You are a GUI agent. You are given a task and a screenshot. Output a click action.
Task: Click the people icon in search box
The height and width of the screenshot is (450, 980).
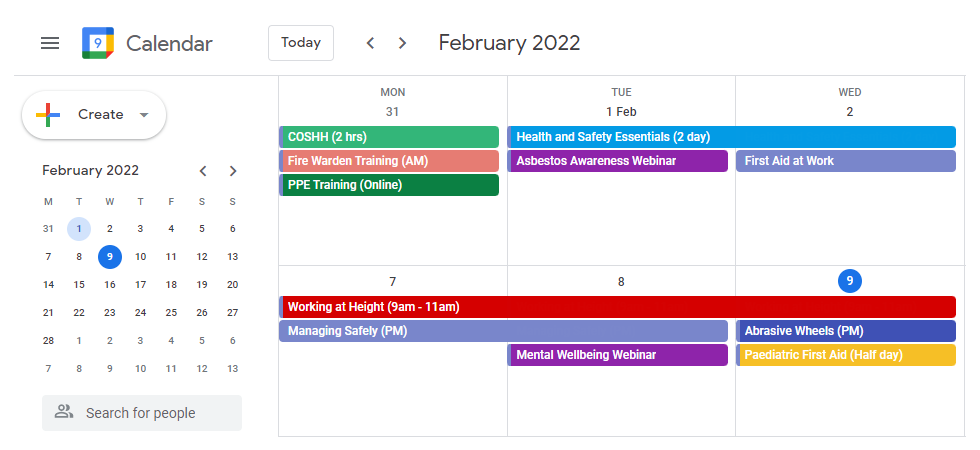coord(64,412)
